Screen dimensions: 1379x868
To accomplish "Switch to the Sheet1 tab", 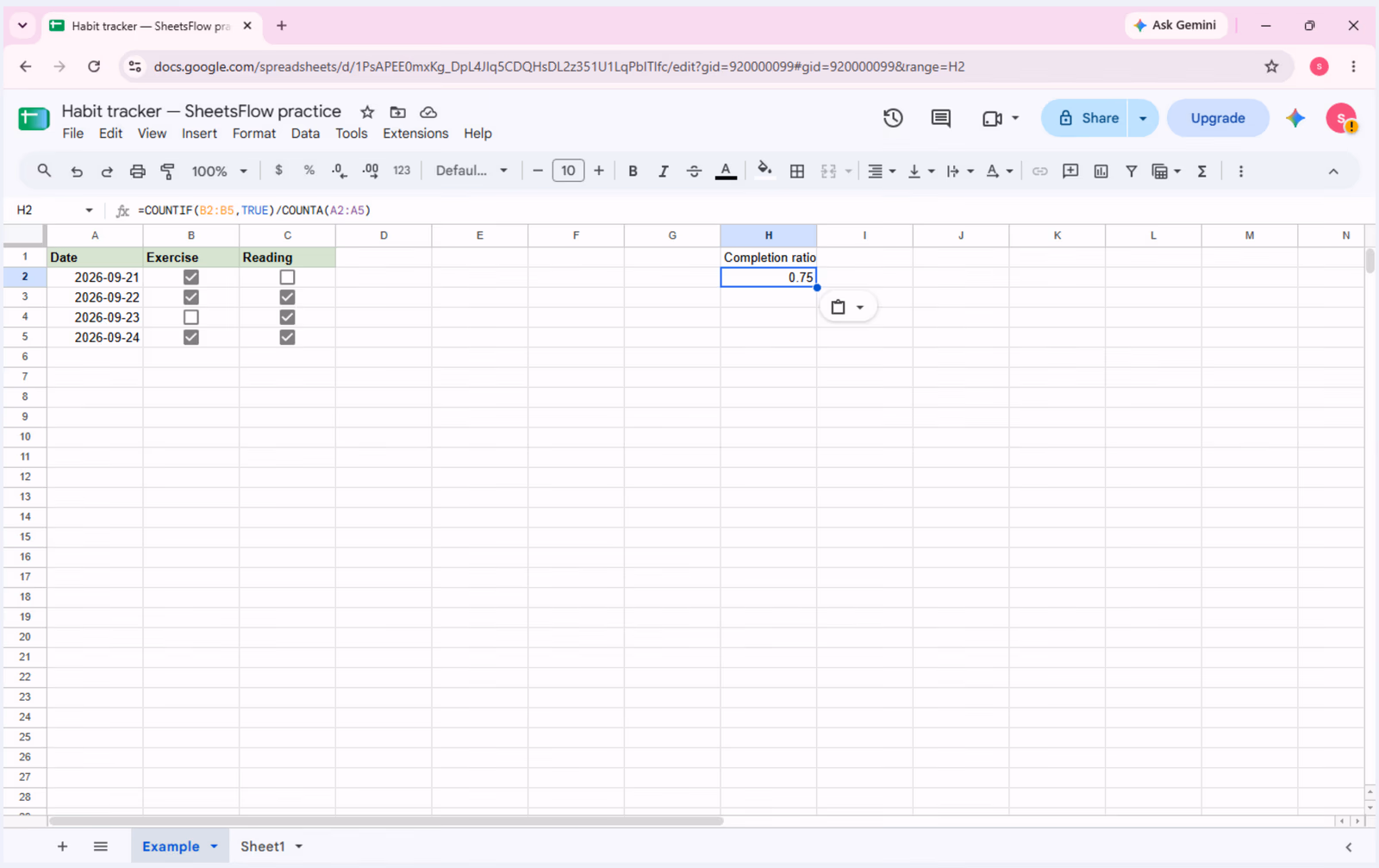I will (262, 846).
